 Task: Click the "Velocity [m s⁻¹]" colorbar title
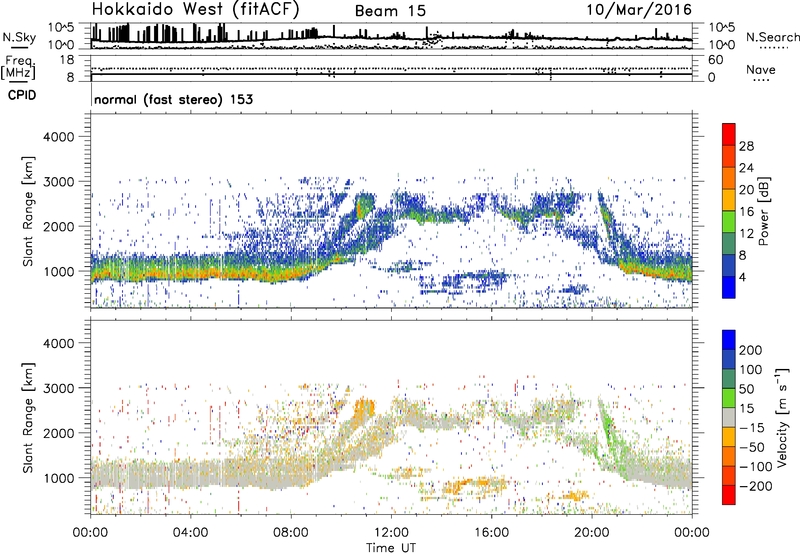coord(782,417)
